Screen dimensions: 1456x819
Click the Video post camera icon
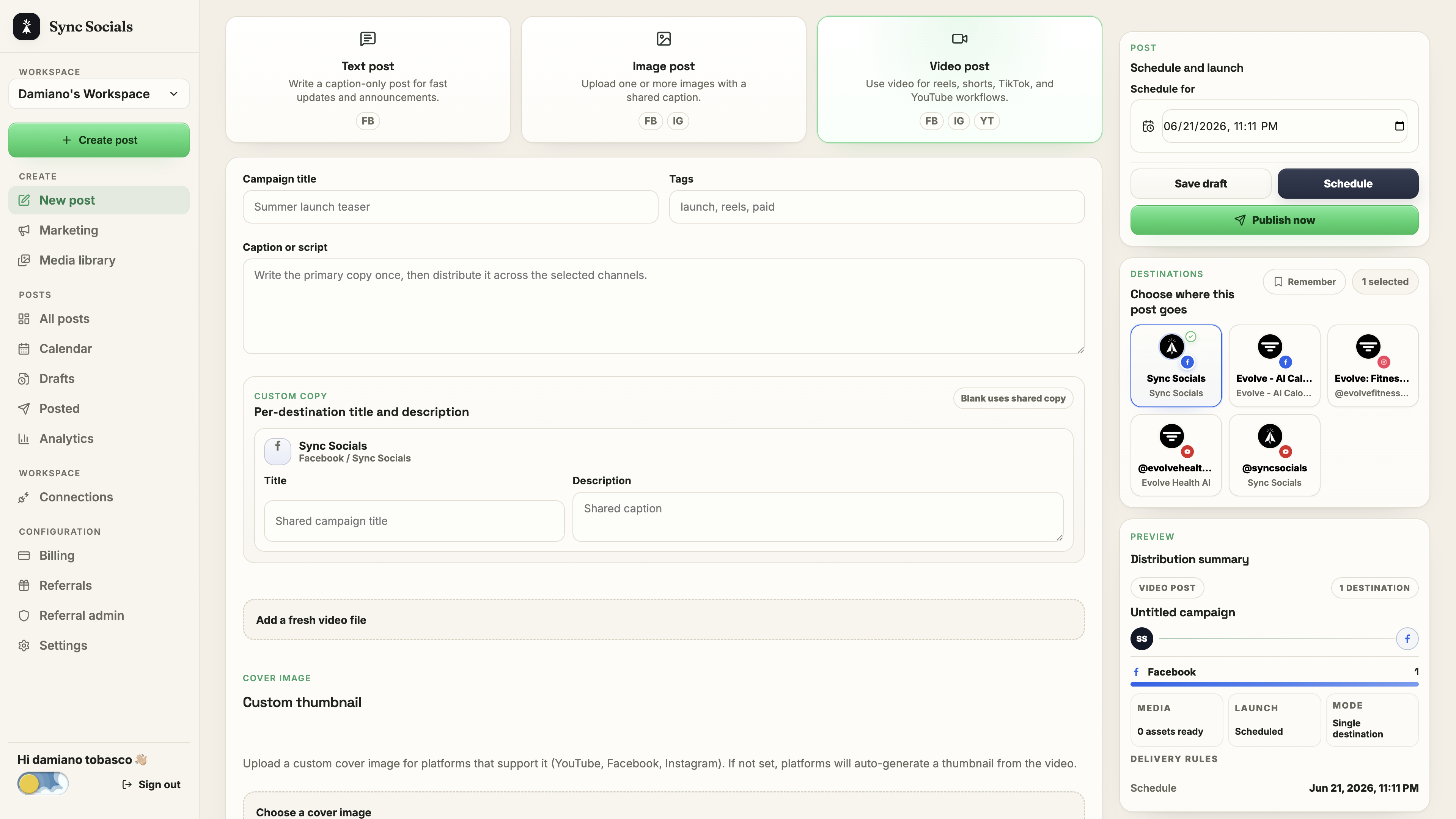click(x=960, y=38)
